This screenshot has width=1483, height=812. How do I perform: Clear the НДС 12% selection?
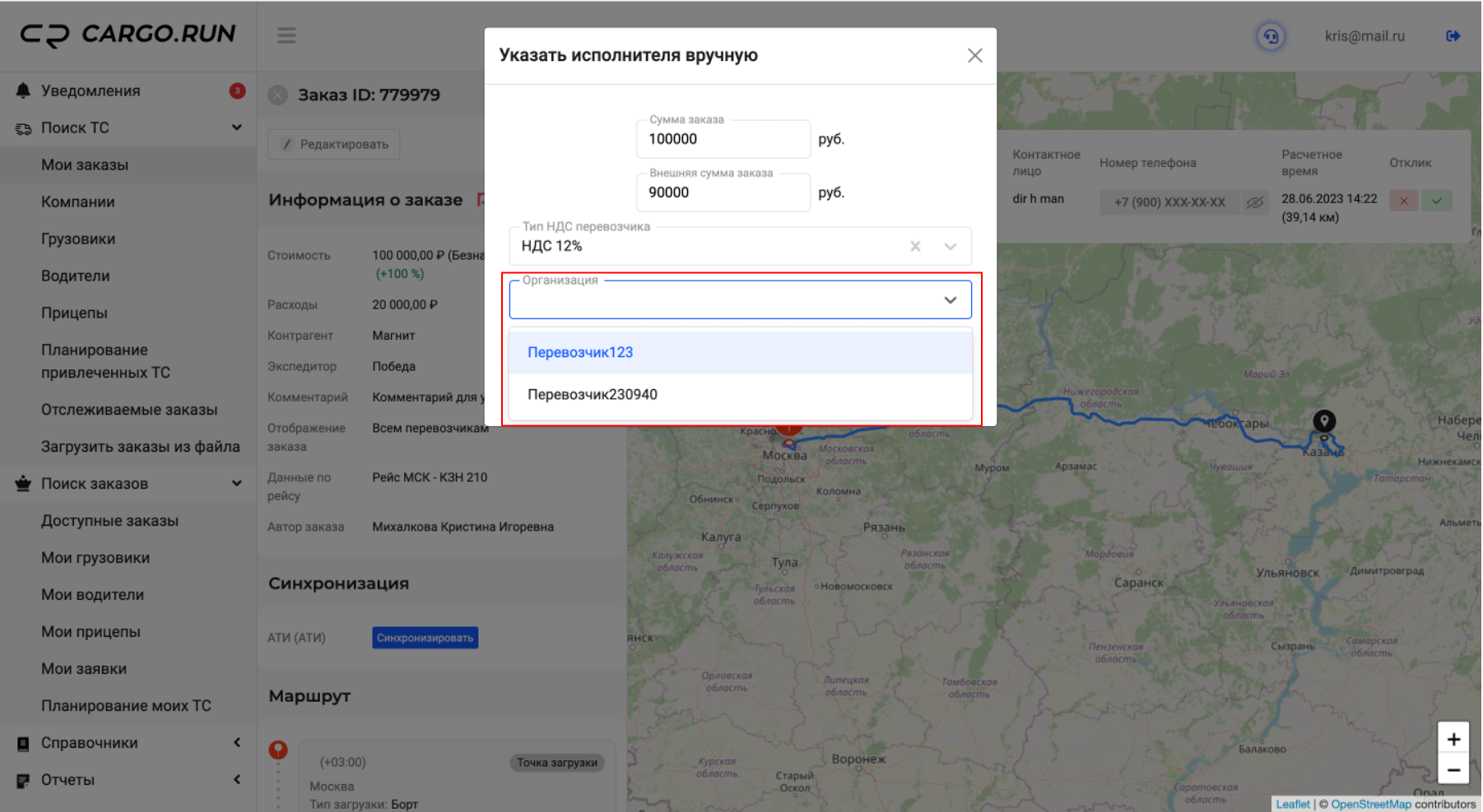(x=915, y=246)
